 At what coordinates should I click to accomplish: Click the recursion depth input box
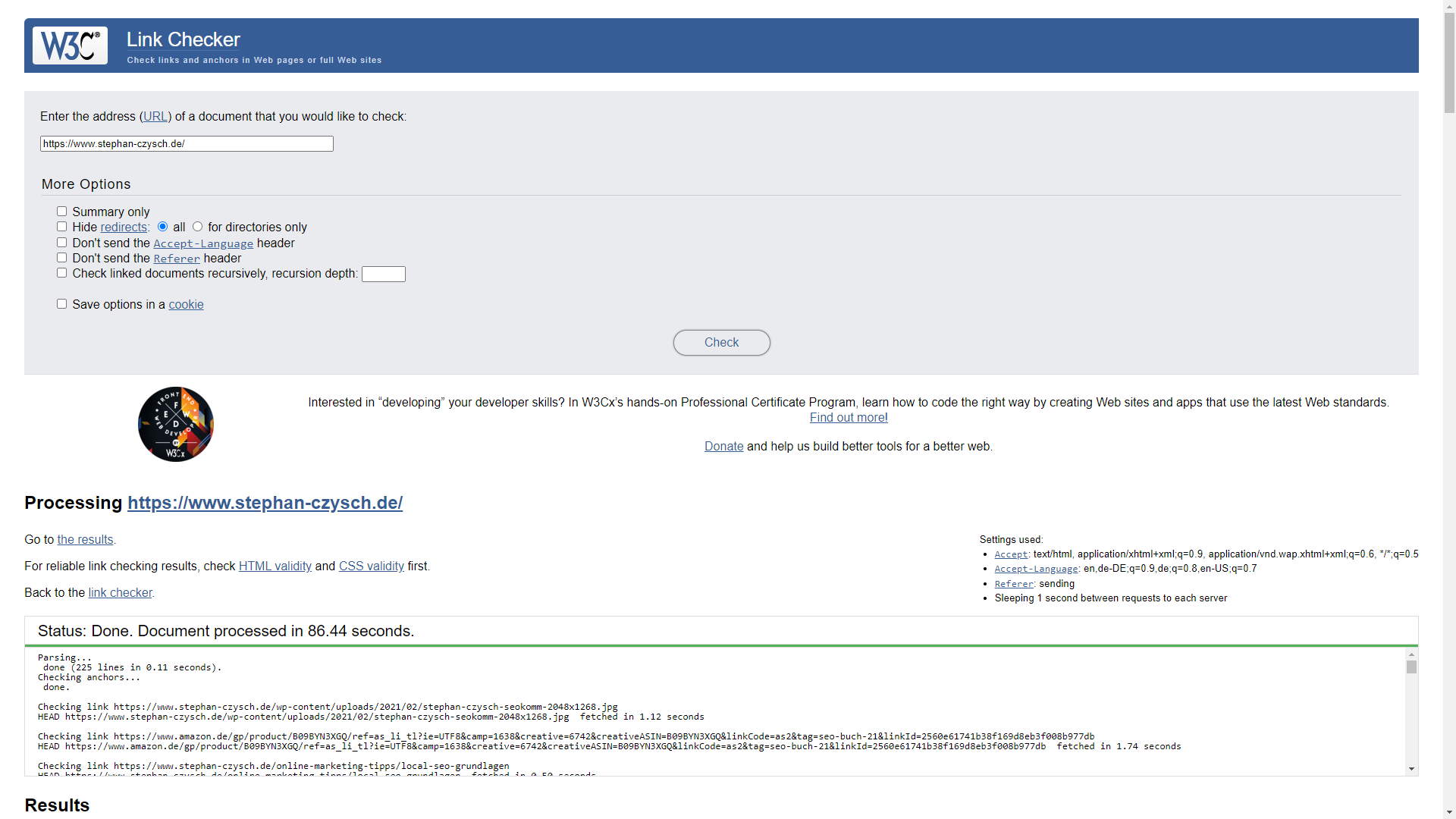tap(384, 275)
